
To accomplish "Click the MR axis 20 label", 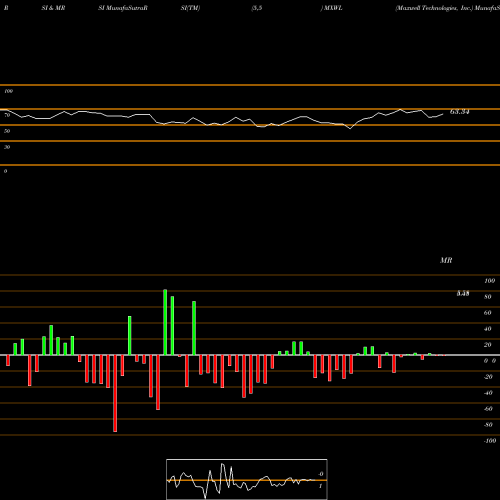I will pyautogui.click(x=488, y=345).
